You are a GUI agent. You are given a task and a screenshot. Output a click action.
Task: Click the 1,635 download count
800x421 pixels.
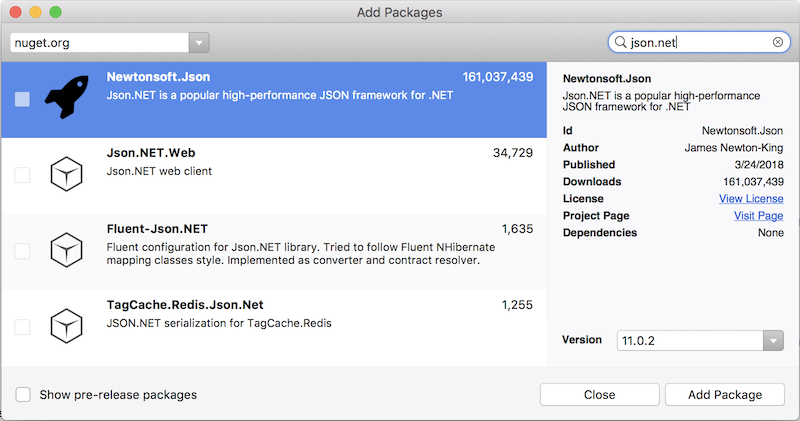(517, 229)
